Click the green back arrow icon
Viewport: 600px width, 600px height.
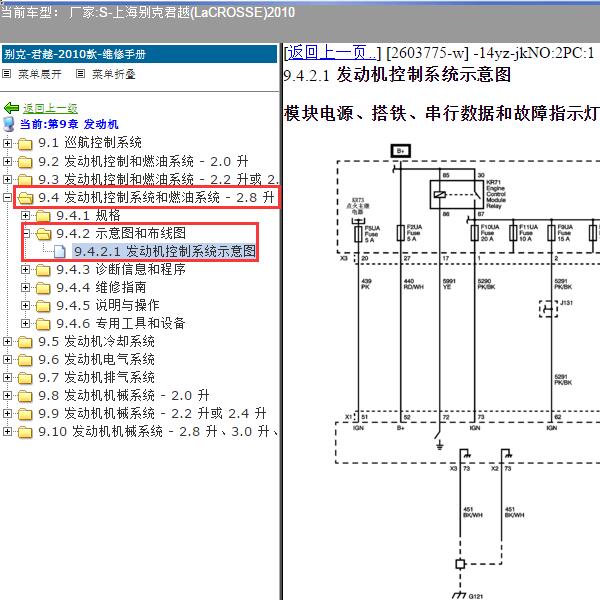(11, 108)
